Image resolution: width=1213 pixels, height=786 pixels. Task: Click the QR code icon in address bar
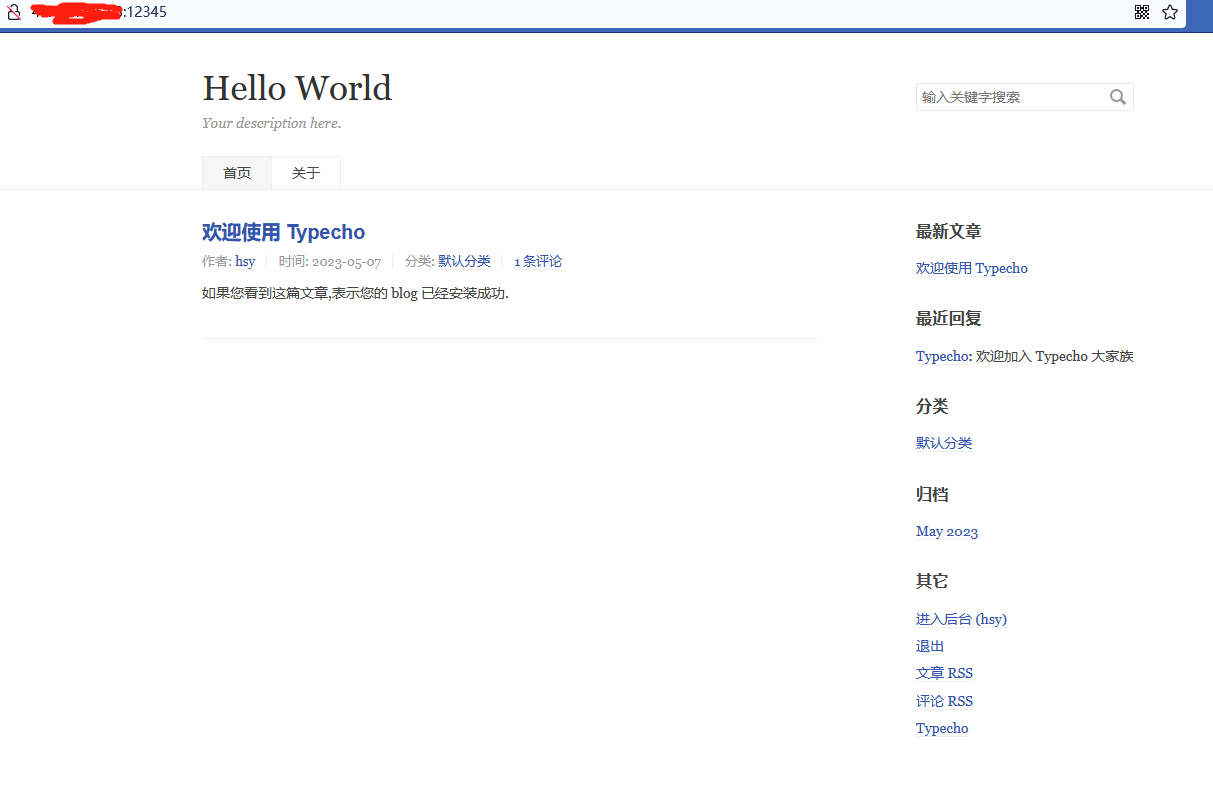coord(1142,12)
